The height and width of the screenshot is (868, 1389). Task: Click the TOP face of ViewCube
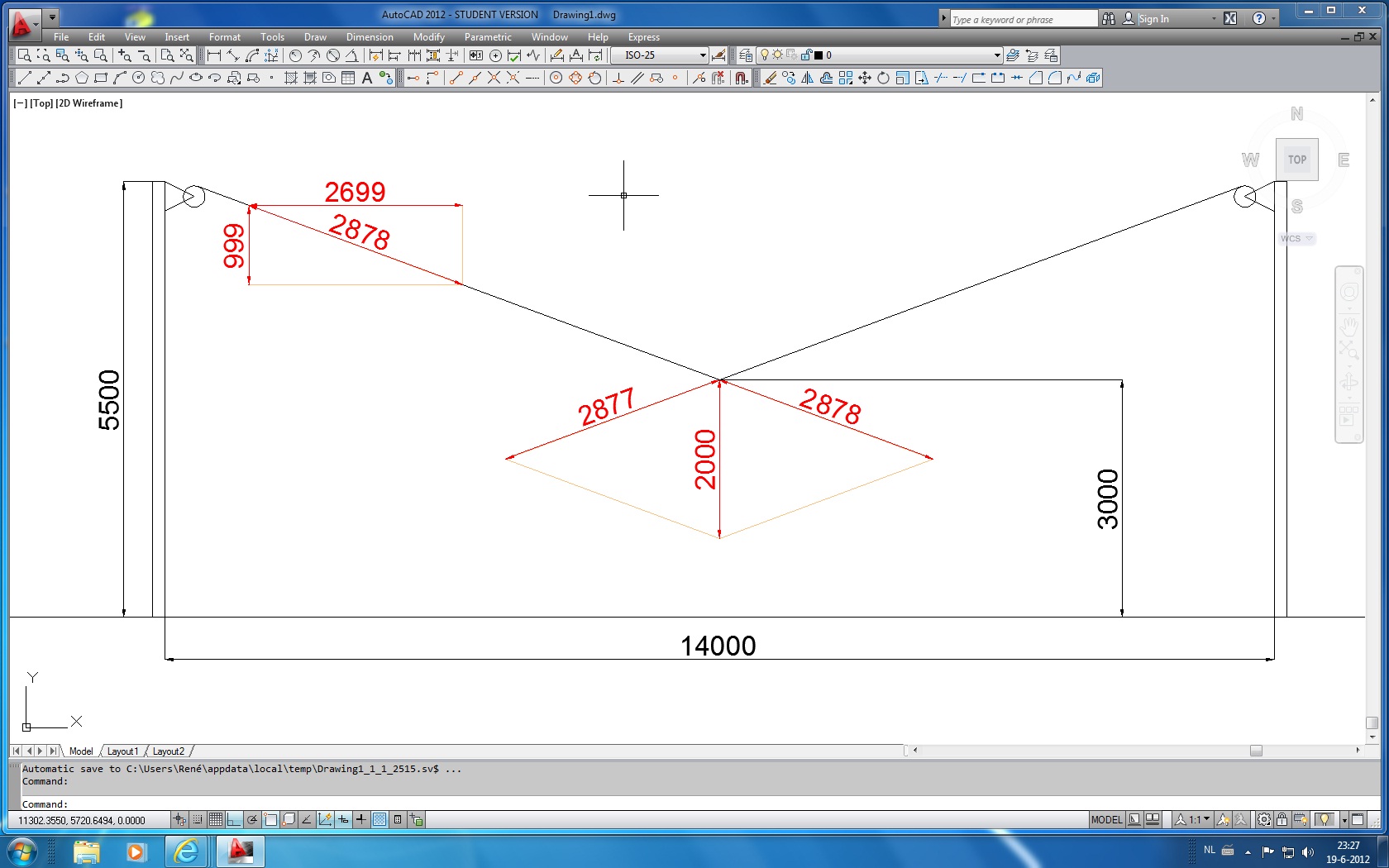[x=1297, y=160]
